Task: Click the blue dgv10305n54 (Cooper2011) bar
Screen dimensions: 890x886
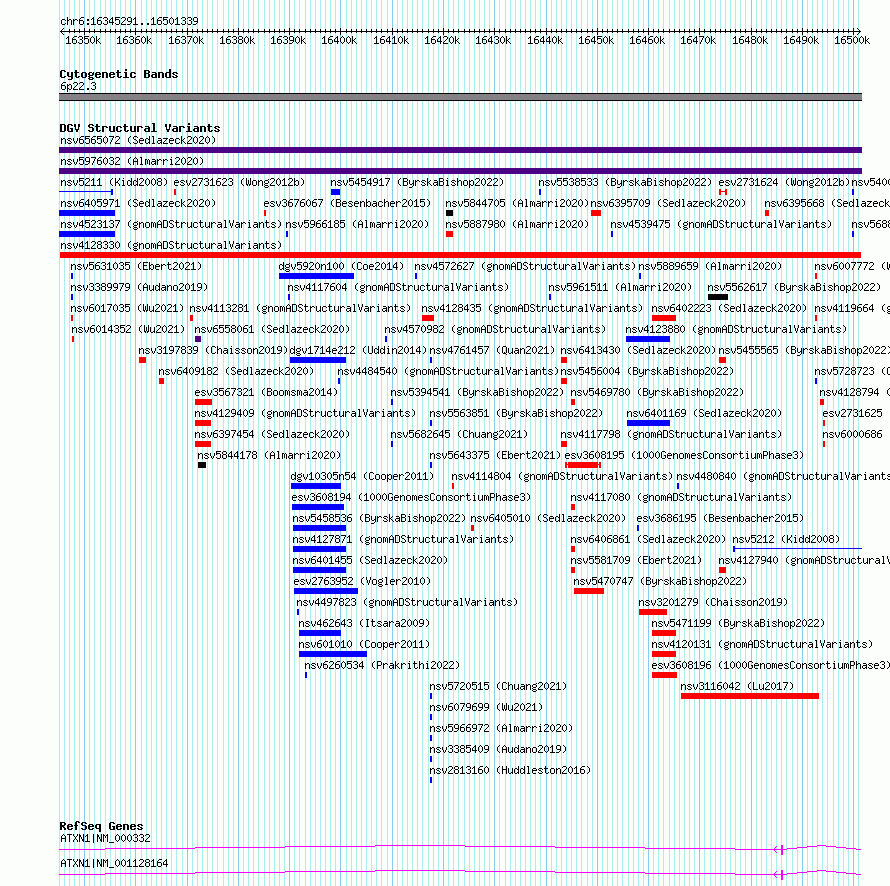Action: 316,486
